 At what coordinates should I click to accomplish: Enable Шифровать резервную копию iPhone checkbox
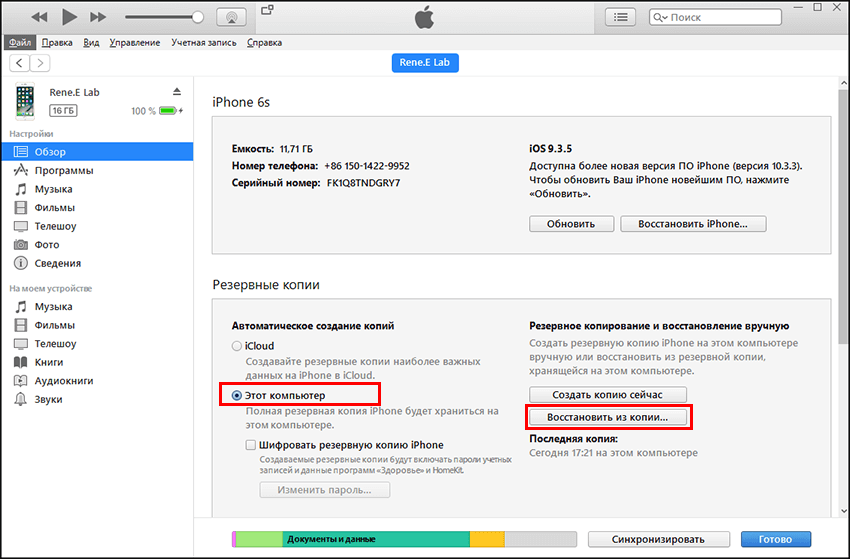[x=250, y=445]
